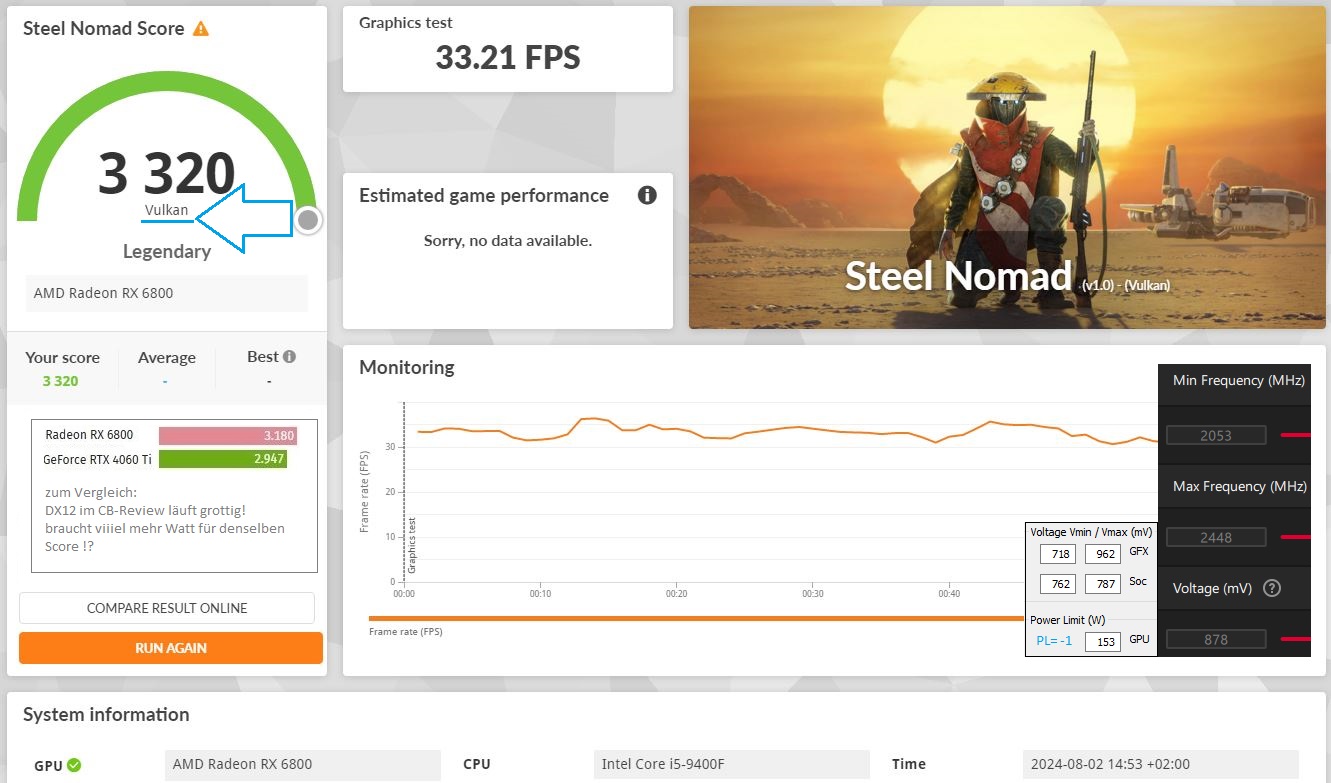This screenshot has height=783, width=1331.
Task: Click the System information heading
Action: [106, 714]
